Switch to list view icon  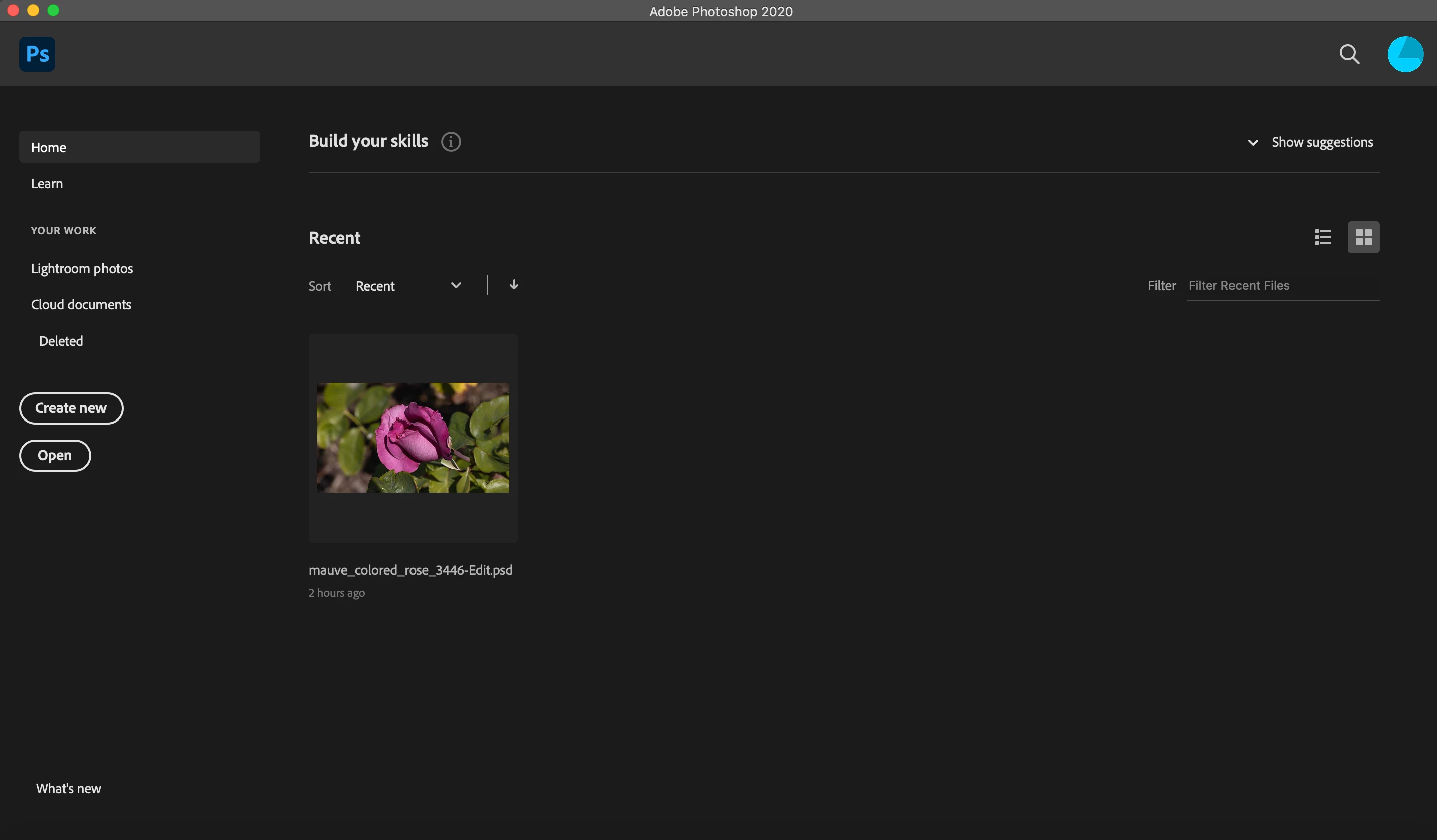(x=1323, y=237)
